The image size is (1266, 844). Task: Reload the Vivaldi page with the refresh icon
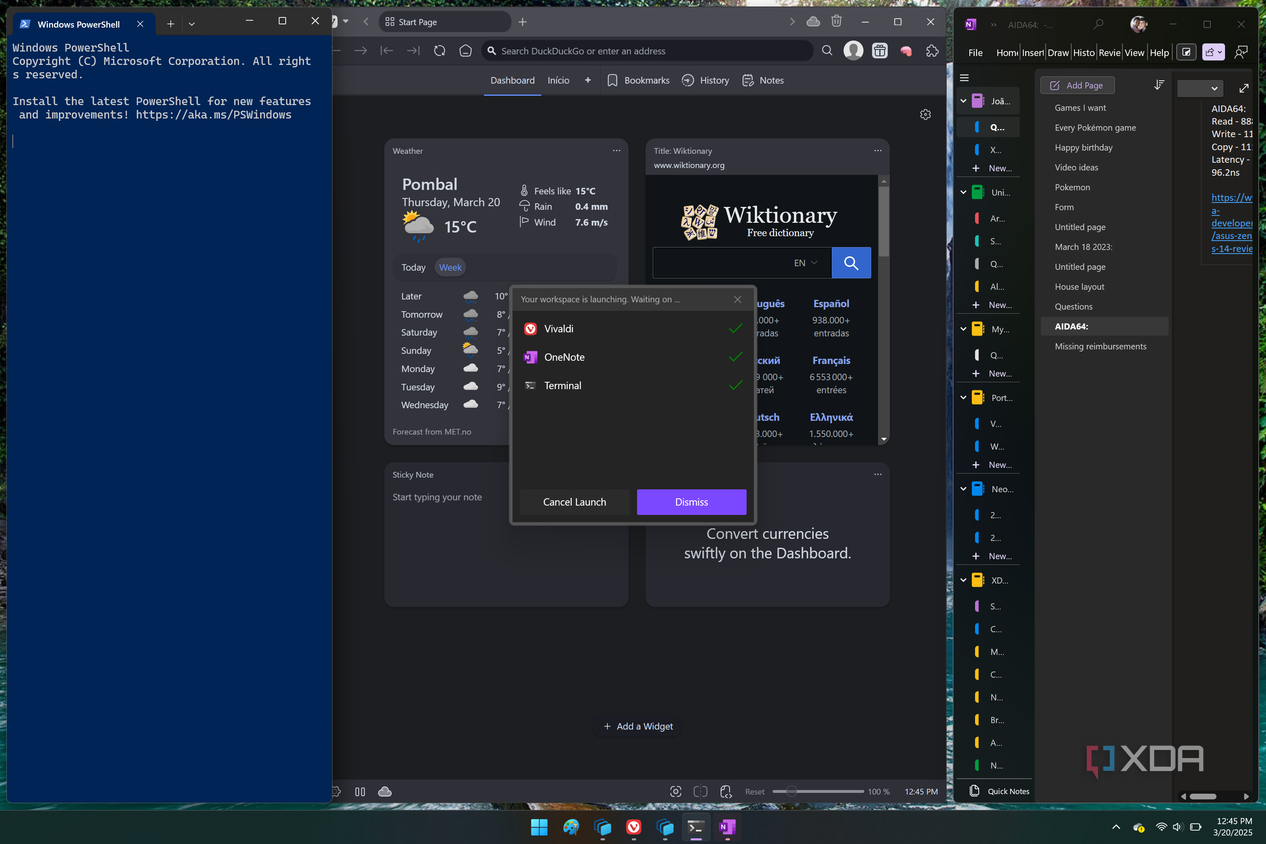[440, 51]
